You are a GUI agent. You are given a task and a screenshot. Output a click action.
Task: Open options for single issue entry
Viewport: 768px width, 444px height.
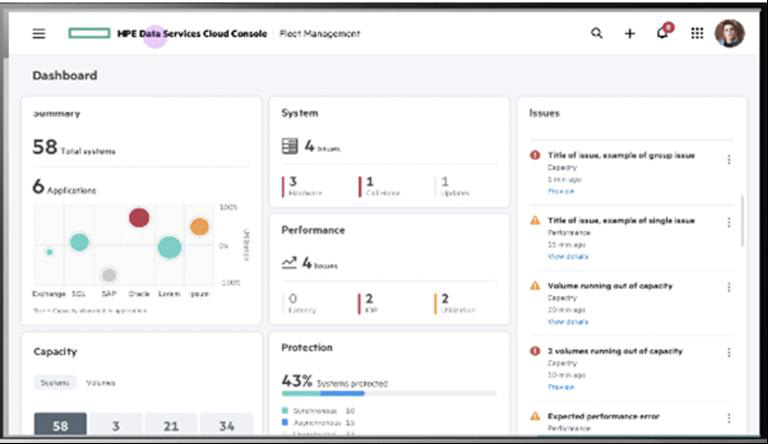(x=728, y=224)
